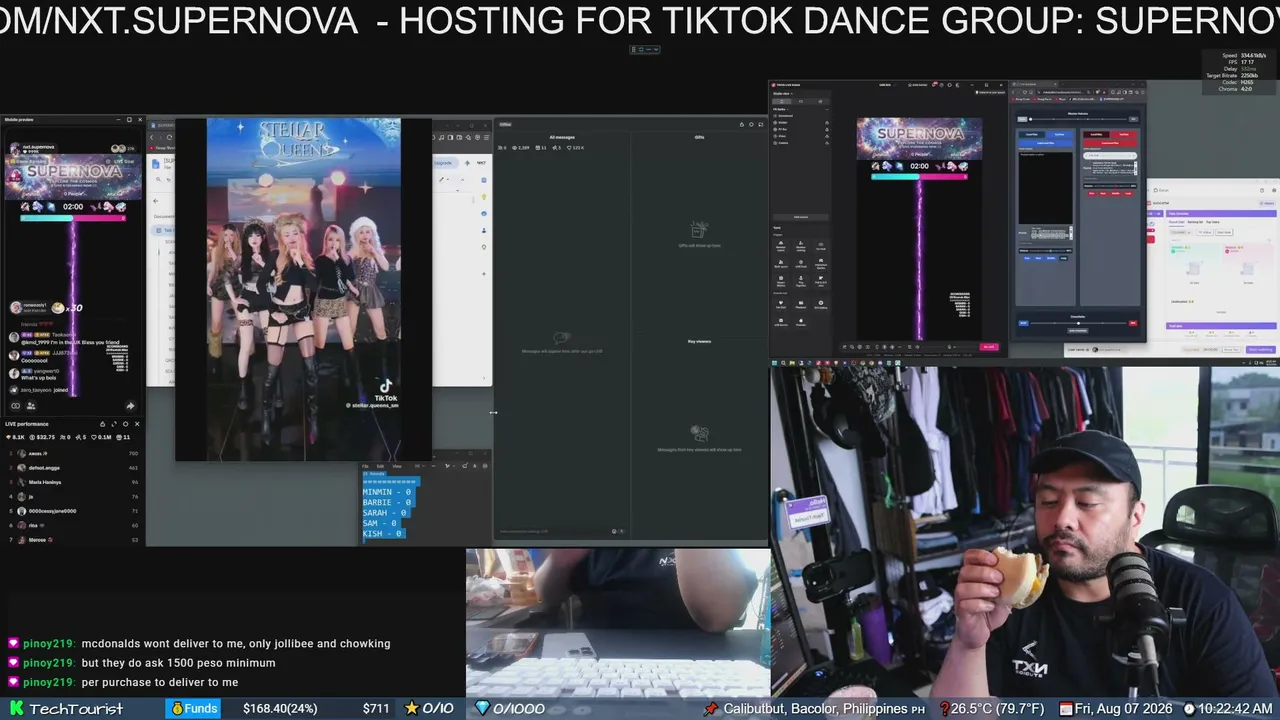Click the gold star icon beside 0/10

coord(411,708)
